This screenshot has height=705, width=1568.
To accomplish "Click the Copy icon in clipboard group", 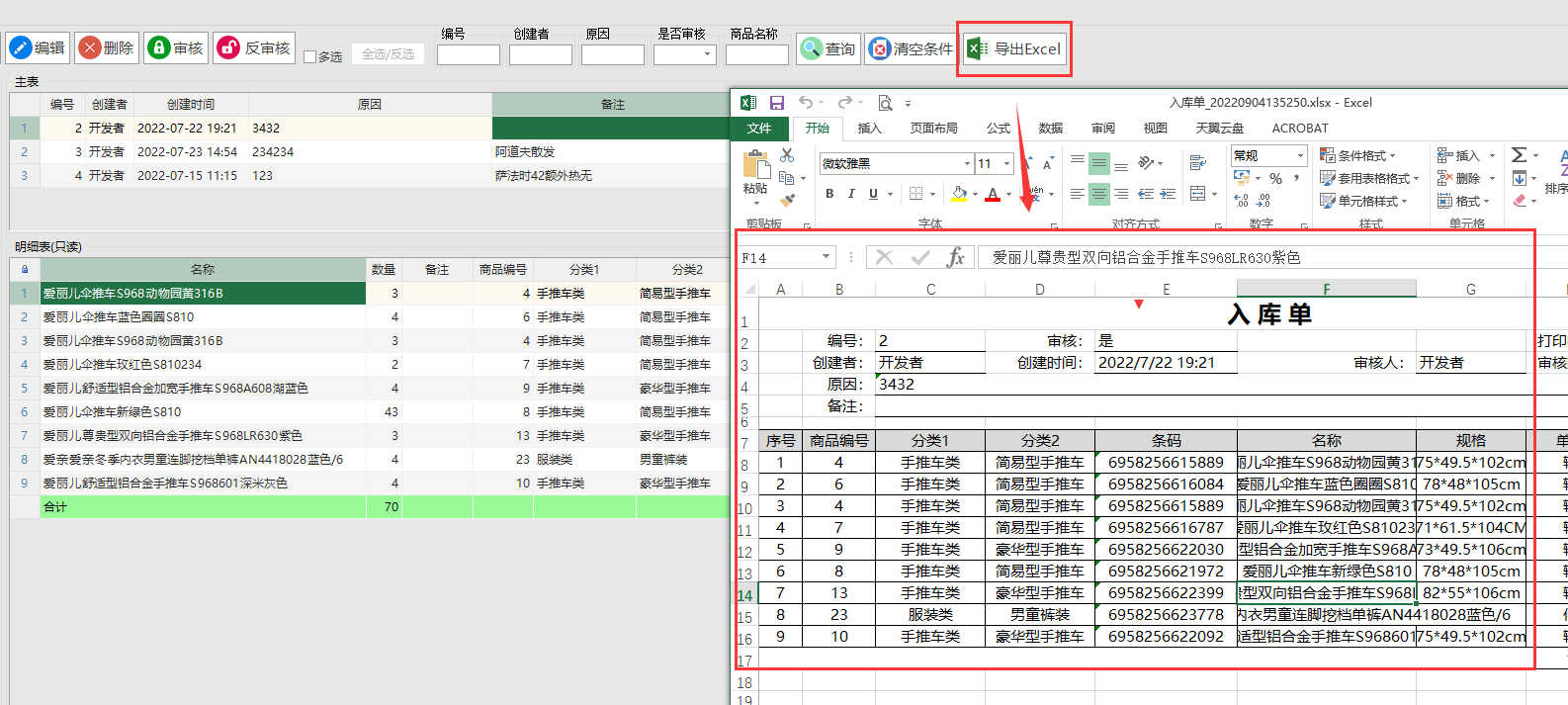I will pos(787,178).
